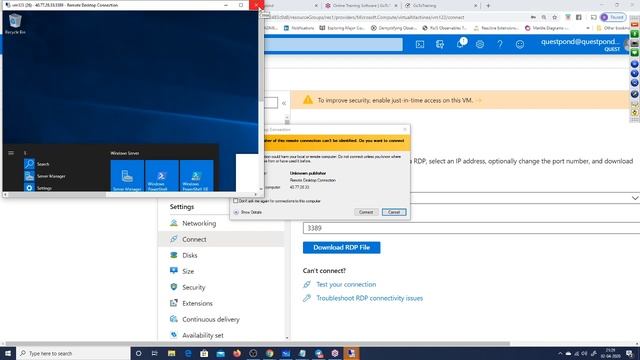Open Availability set in the Settings menu

point(221,335)
